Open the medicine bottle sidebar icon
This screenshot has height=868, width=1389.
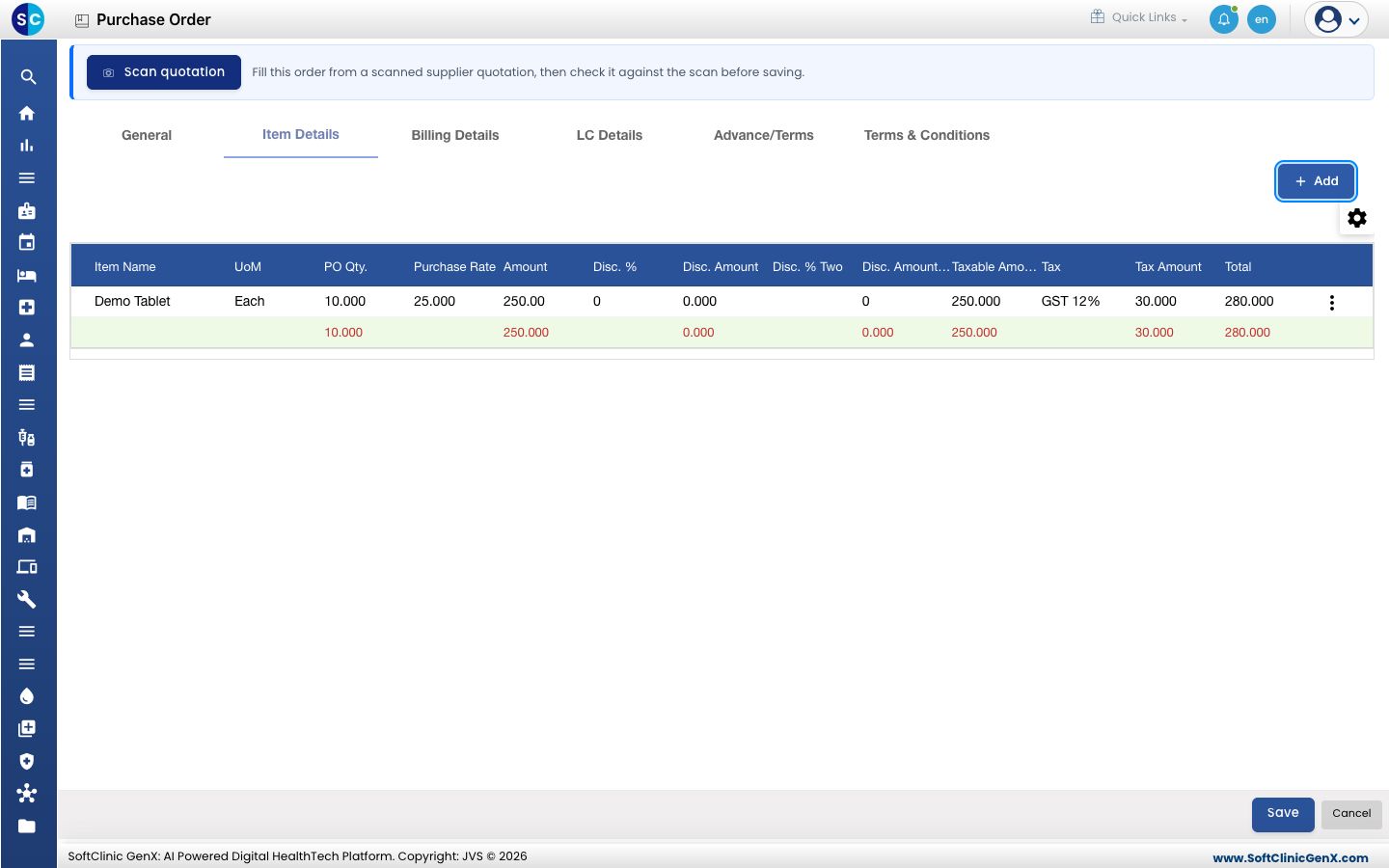tap(27, 470)
